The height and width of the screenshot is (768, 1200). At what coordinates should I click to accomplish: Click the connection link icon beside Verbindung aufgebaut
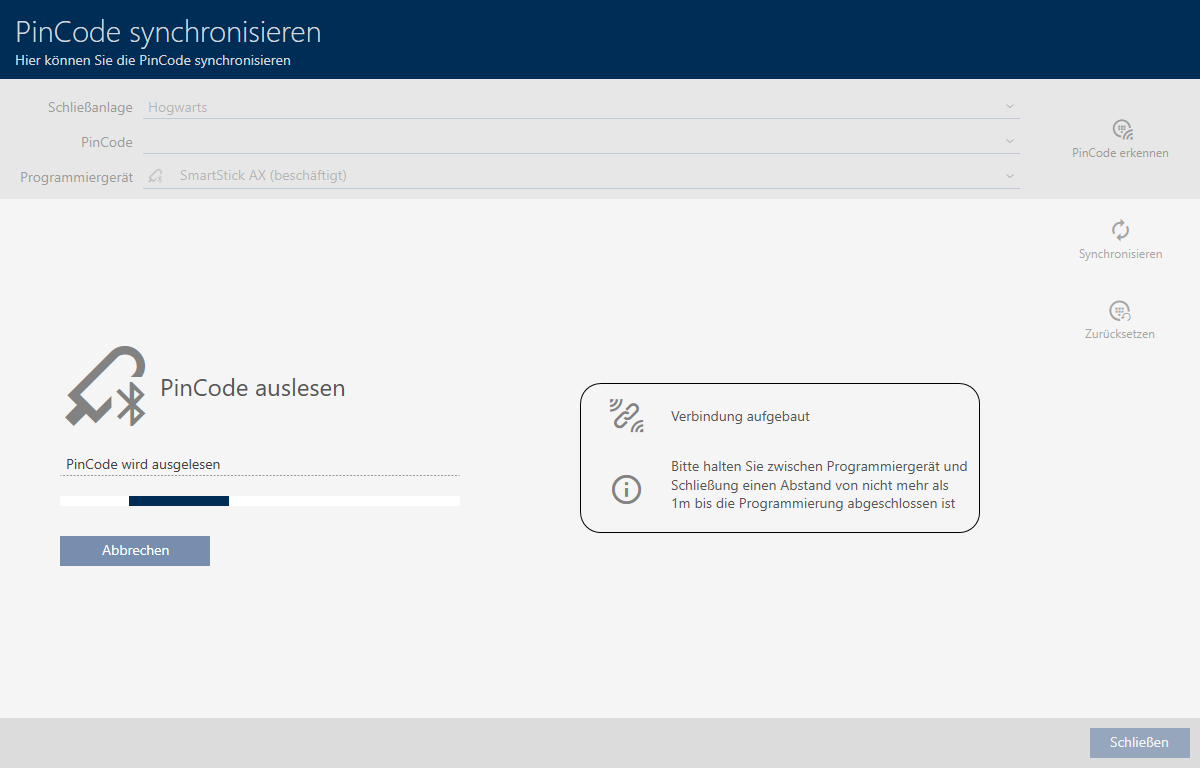(626, 415)
